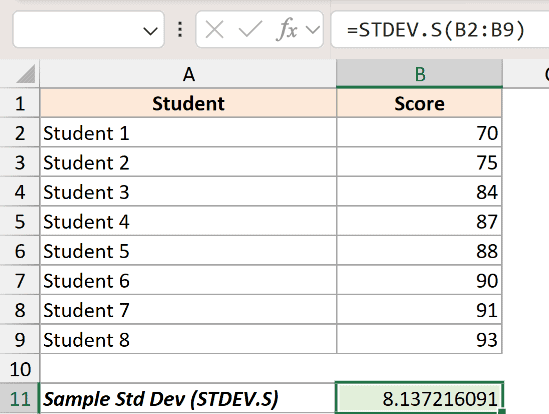Select row 8 header
This screenshot has height=414, width=549.
[20, 310]
